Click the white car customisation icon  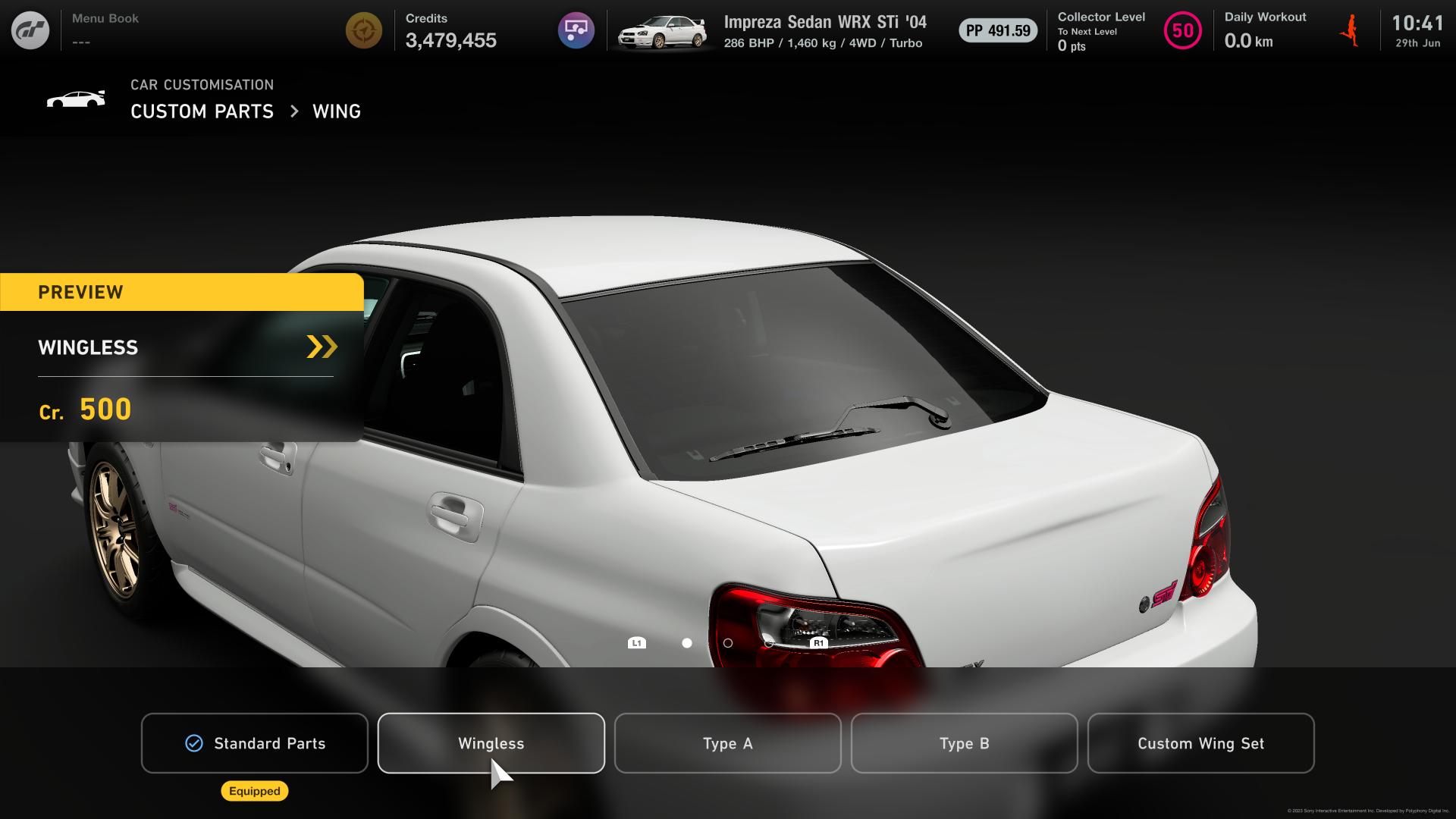[76, 99]
